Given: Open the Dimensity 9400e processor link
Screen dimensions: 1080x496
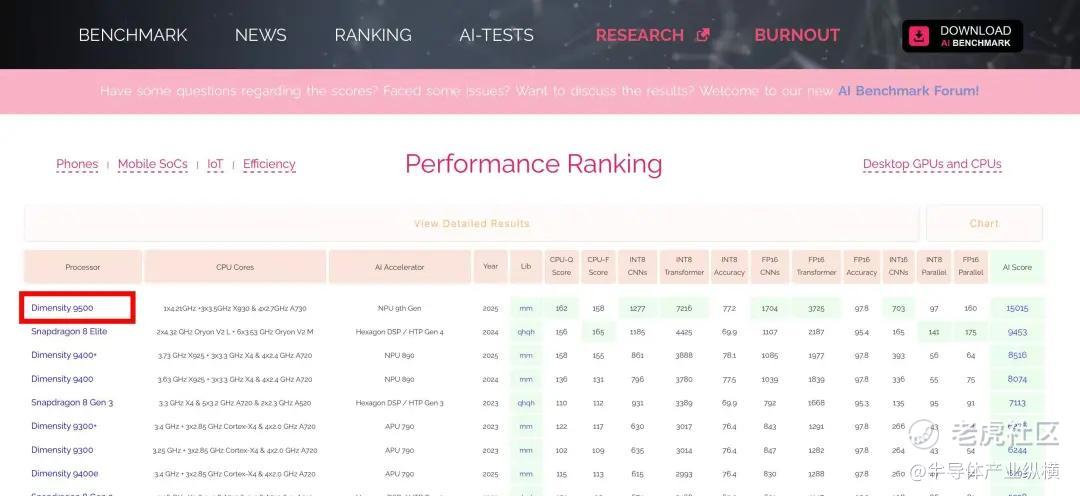Looking at the screenshot, I should click(64, 473).
